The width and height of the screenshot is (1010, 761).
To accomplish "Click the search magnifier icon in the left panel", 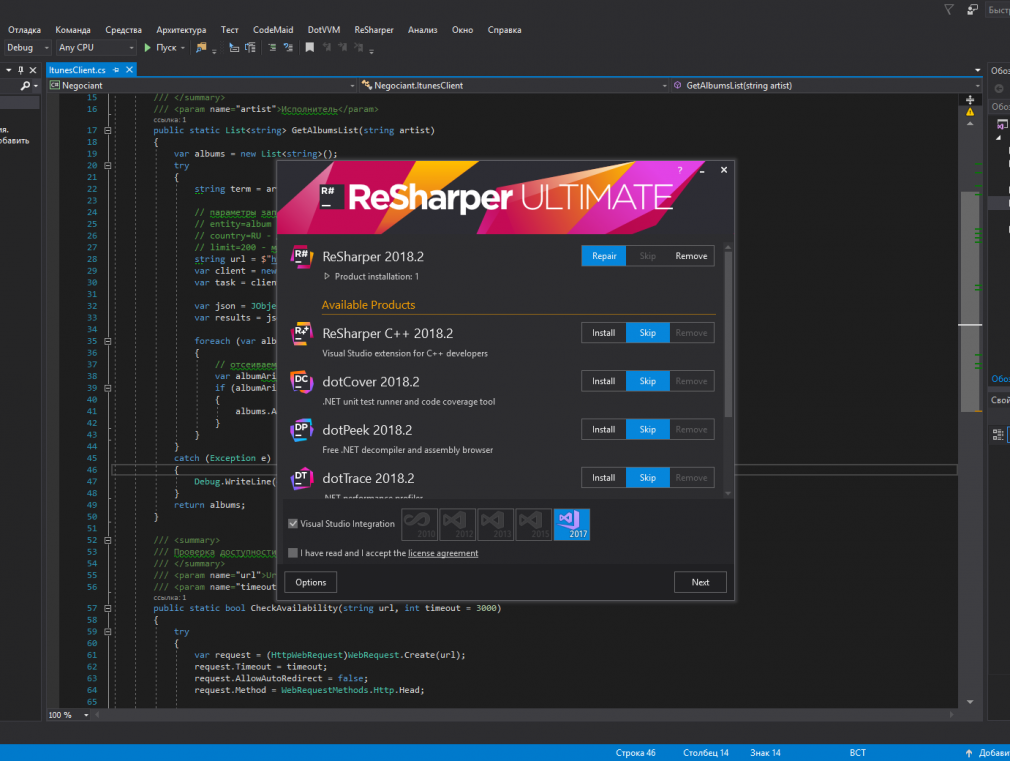I will click(25, 85).
